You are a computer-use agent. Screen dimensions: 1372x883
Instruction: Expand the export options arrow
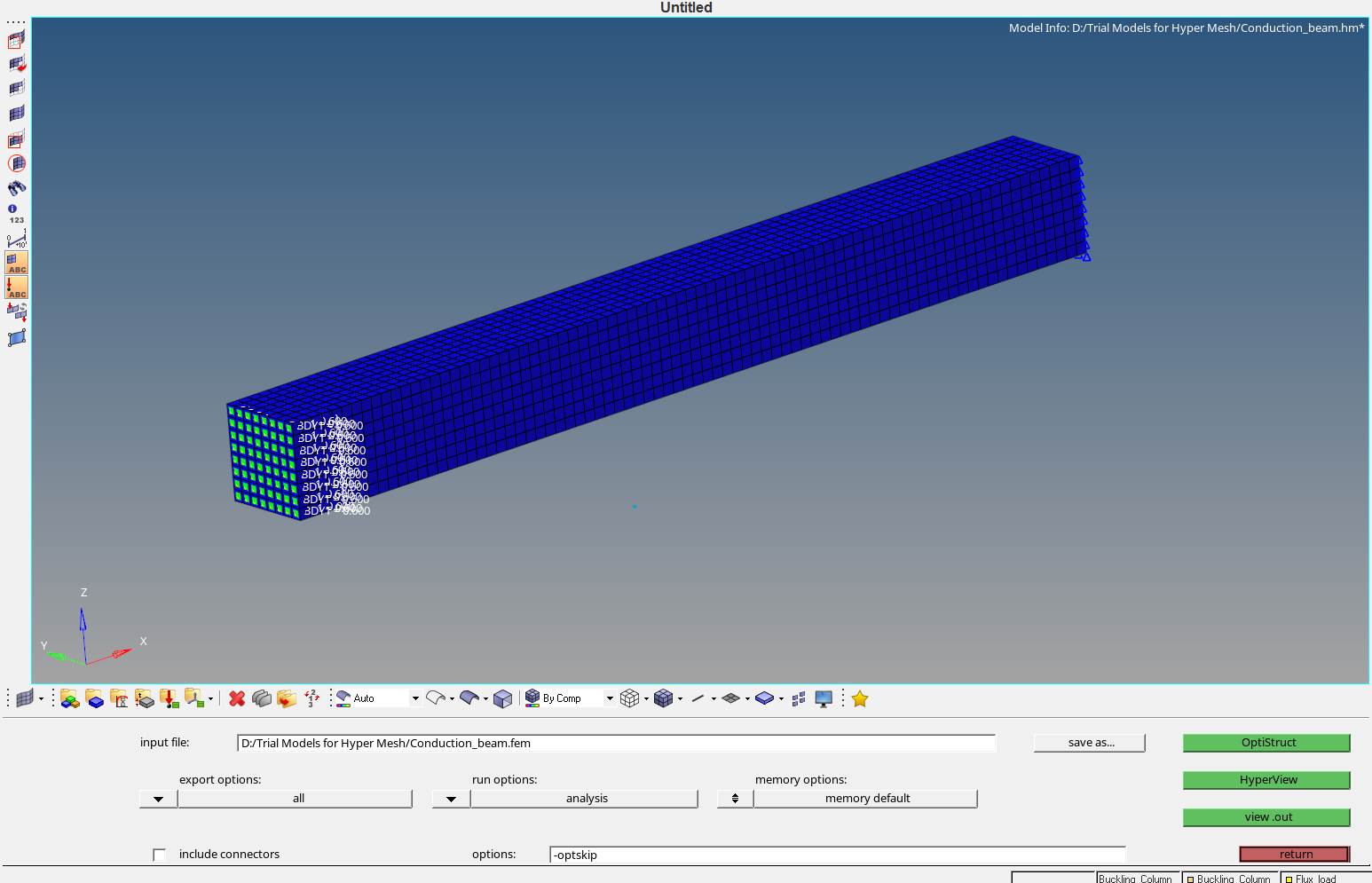click(158, 799)
